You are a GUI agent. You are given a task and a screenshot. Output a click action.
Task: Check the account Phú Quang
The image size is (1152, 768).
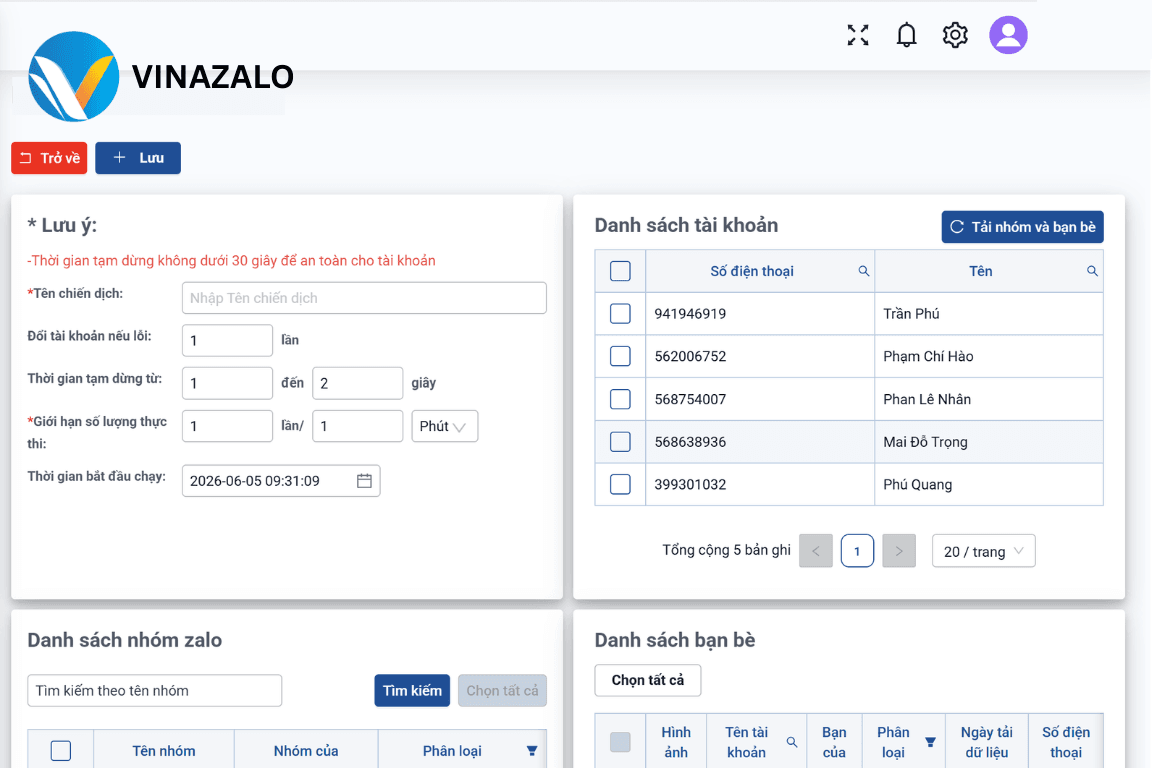(620, 484)
